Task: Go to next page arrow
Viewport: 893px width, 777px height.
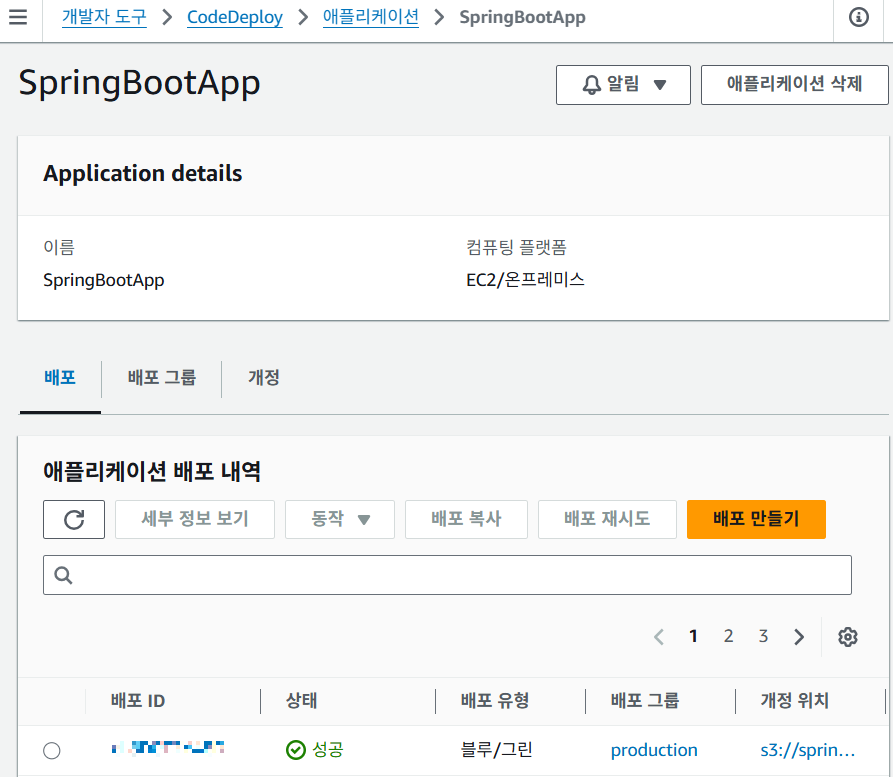Action: (799, 636)
